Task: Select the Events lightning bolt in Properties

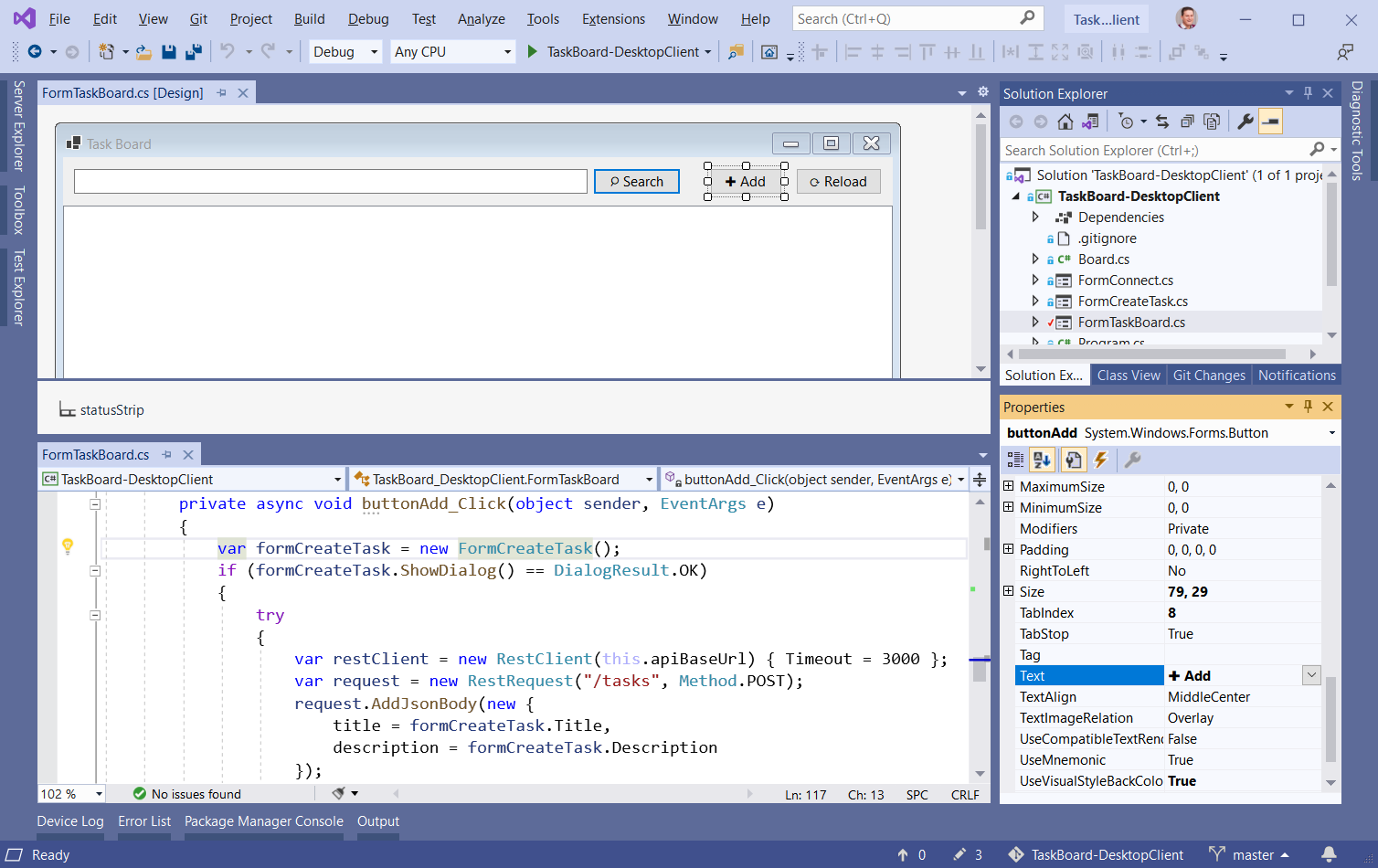Action: point(1100,460)
